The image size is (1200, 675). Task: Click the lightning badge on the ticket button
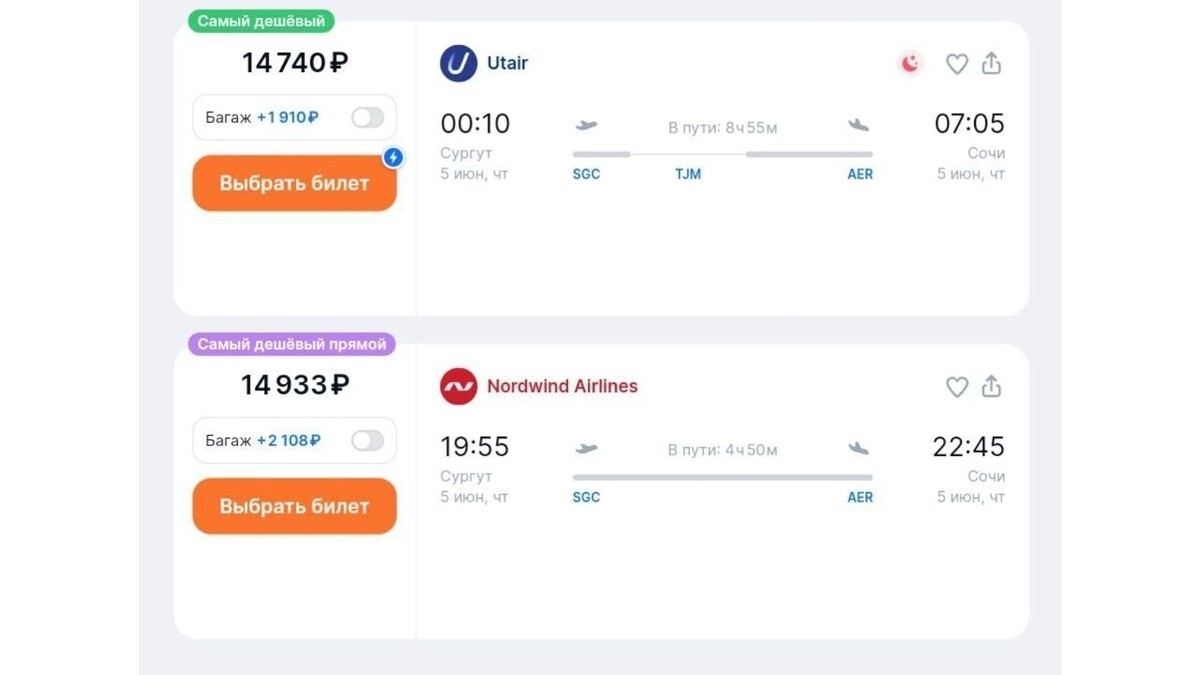393,157
